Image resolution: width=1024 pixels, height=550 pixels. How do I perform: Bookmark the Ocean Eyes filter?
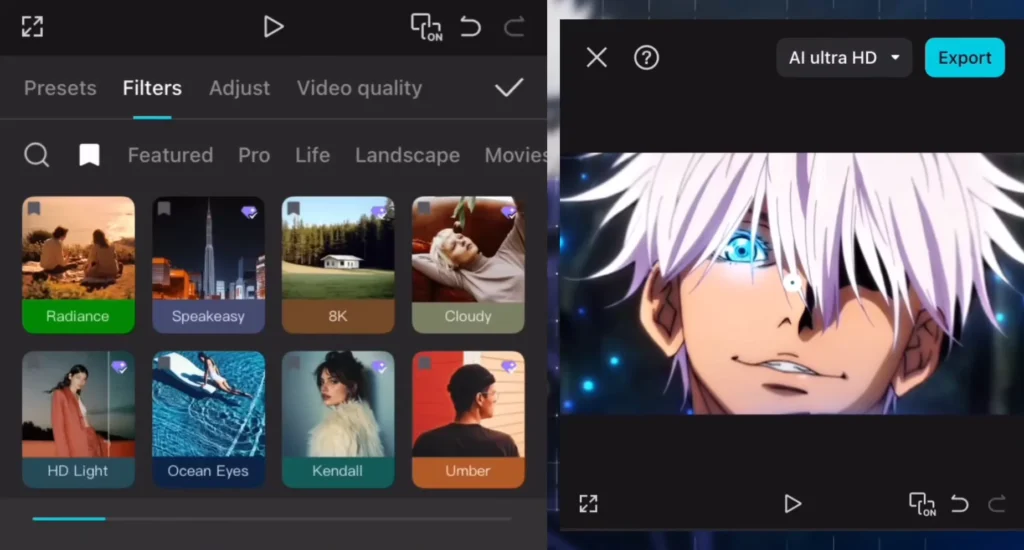tap(164, 363)
